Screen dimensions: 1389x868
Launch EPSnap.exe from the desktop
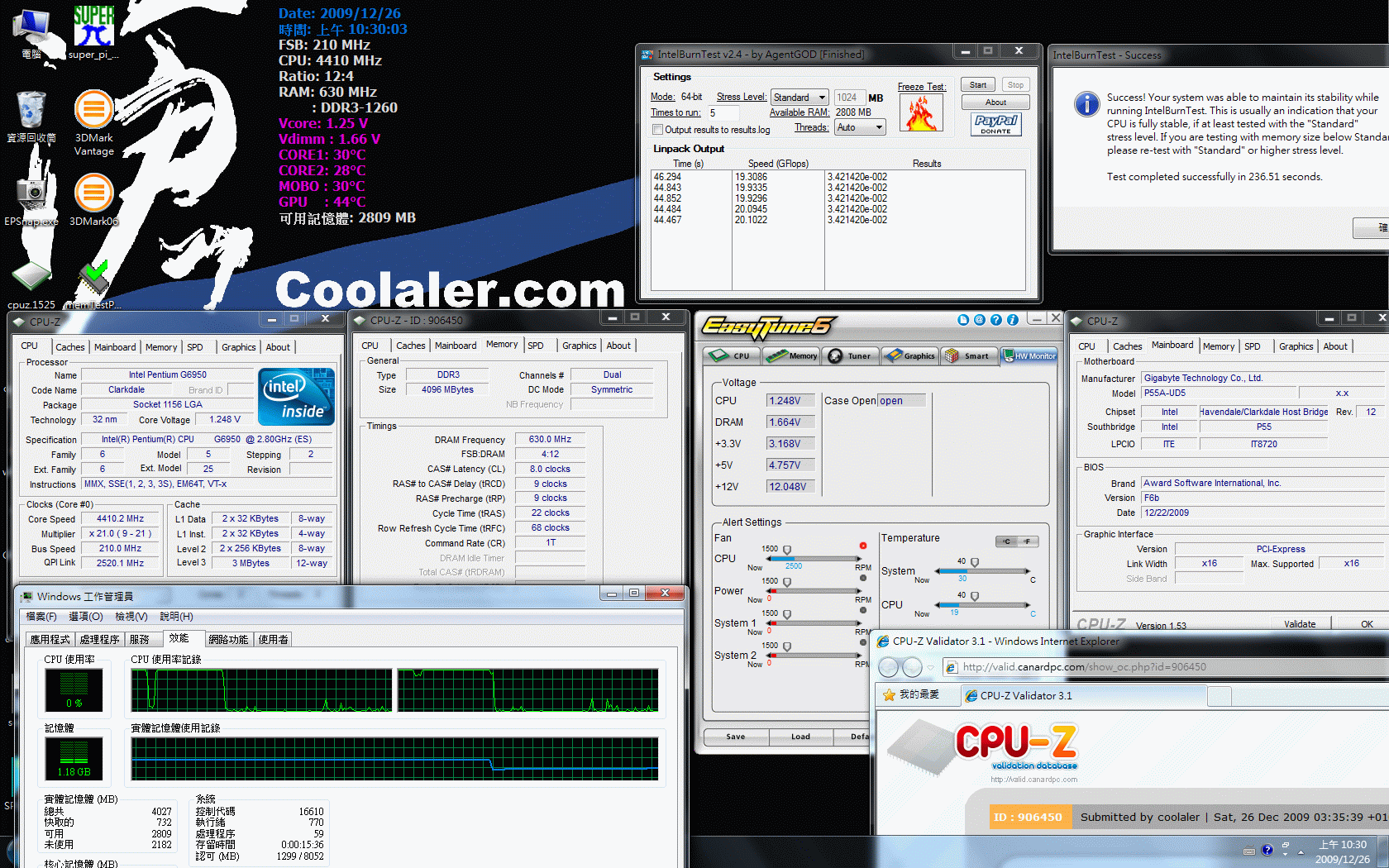click(31, 200)
